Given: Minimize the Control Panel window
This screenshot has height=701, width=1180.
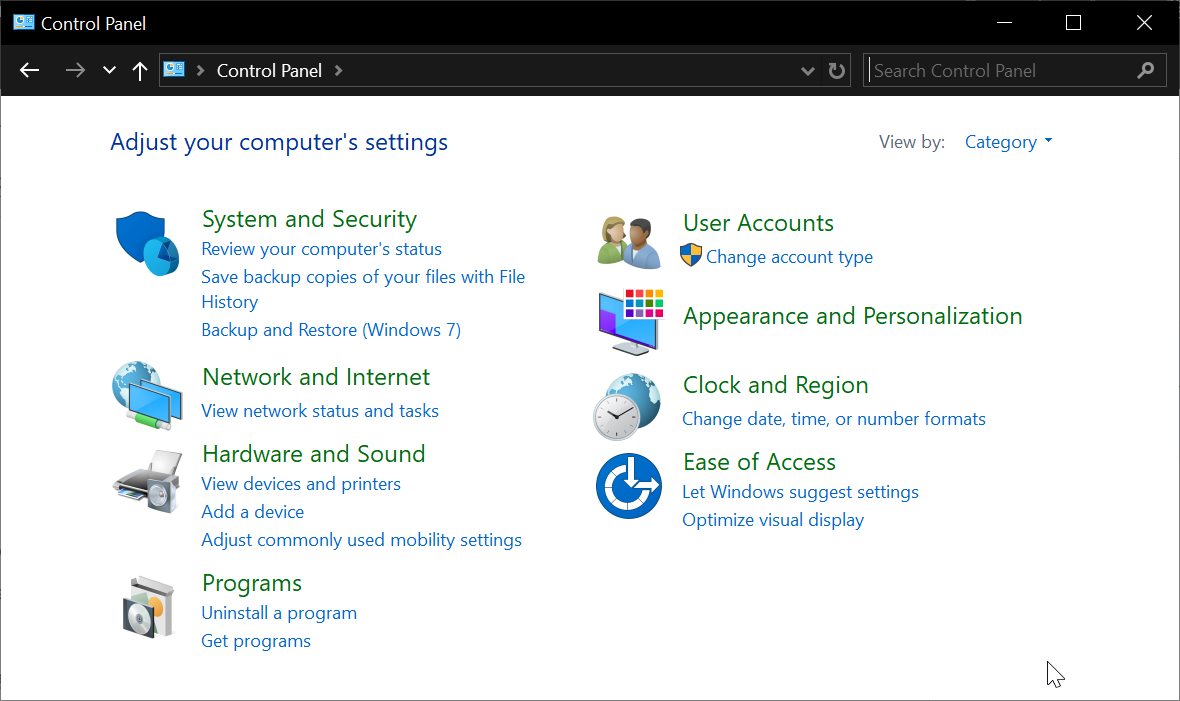Looking at the screenshot, I should click(x=1004, y=23).
